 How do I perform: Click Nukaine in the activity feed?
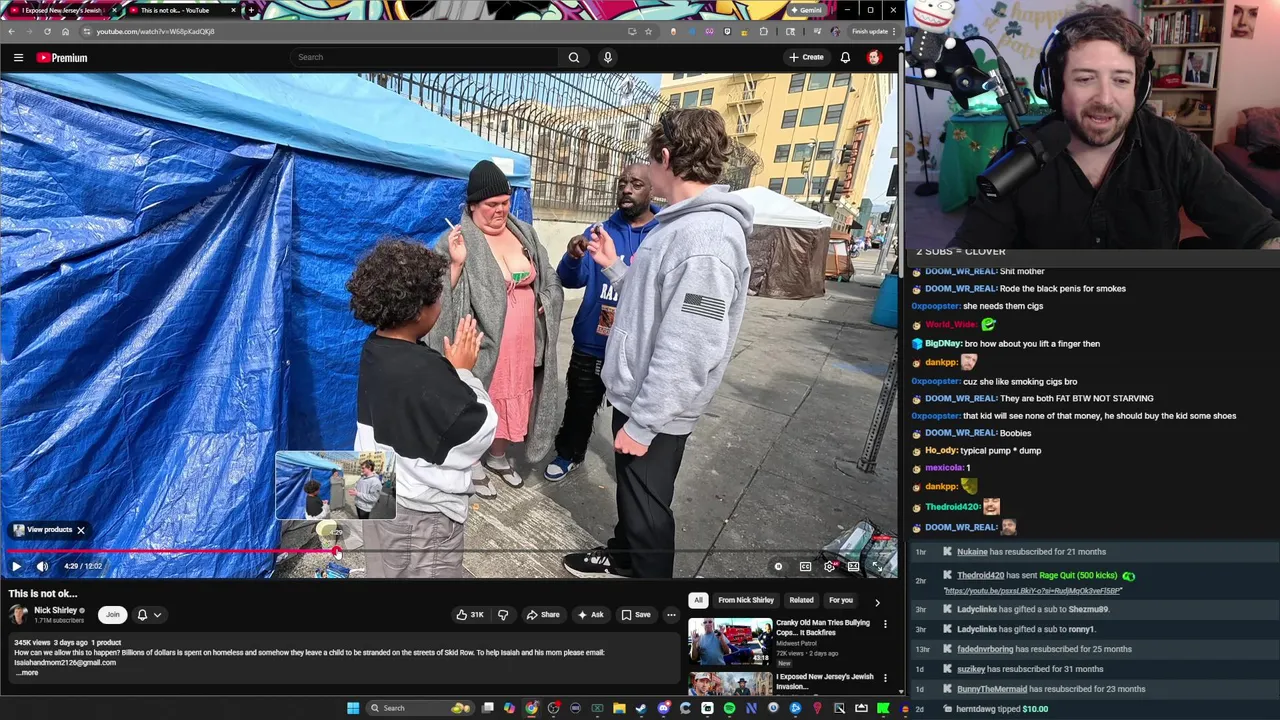tap(972, 552)
